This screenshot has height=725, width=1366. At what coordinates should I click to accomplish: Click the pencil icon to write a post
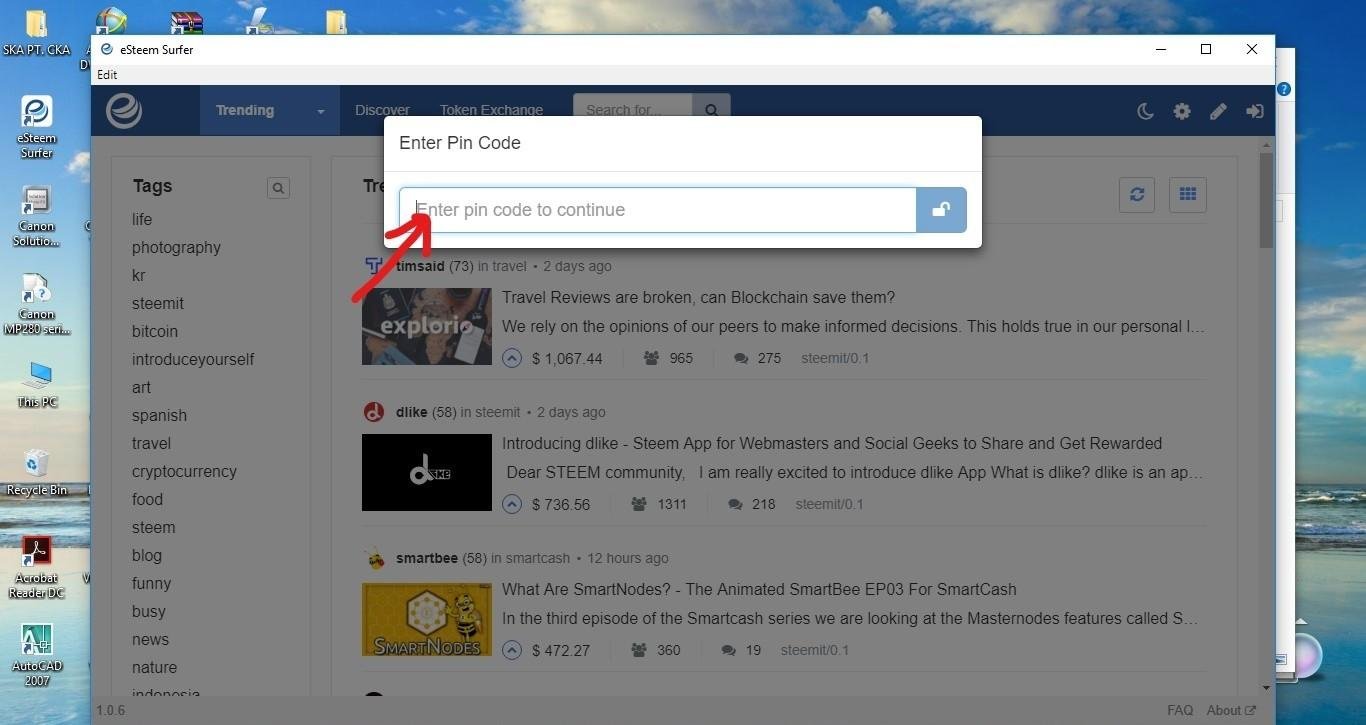coord(1218,111)
